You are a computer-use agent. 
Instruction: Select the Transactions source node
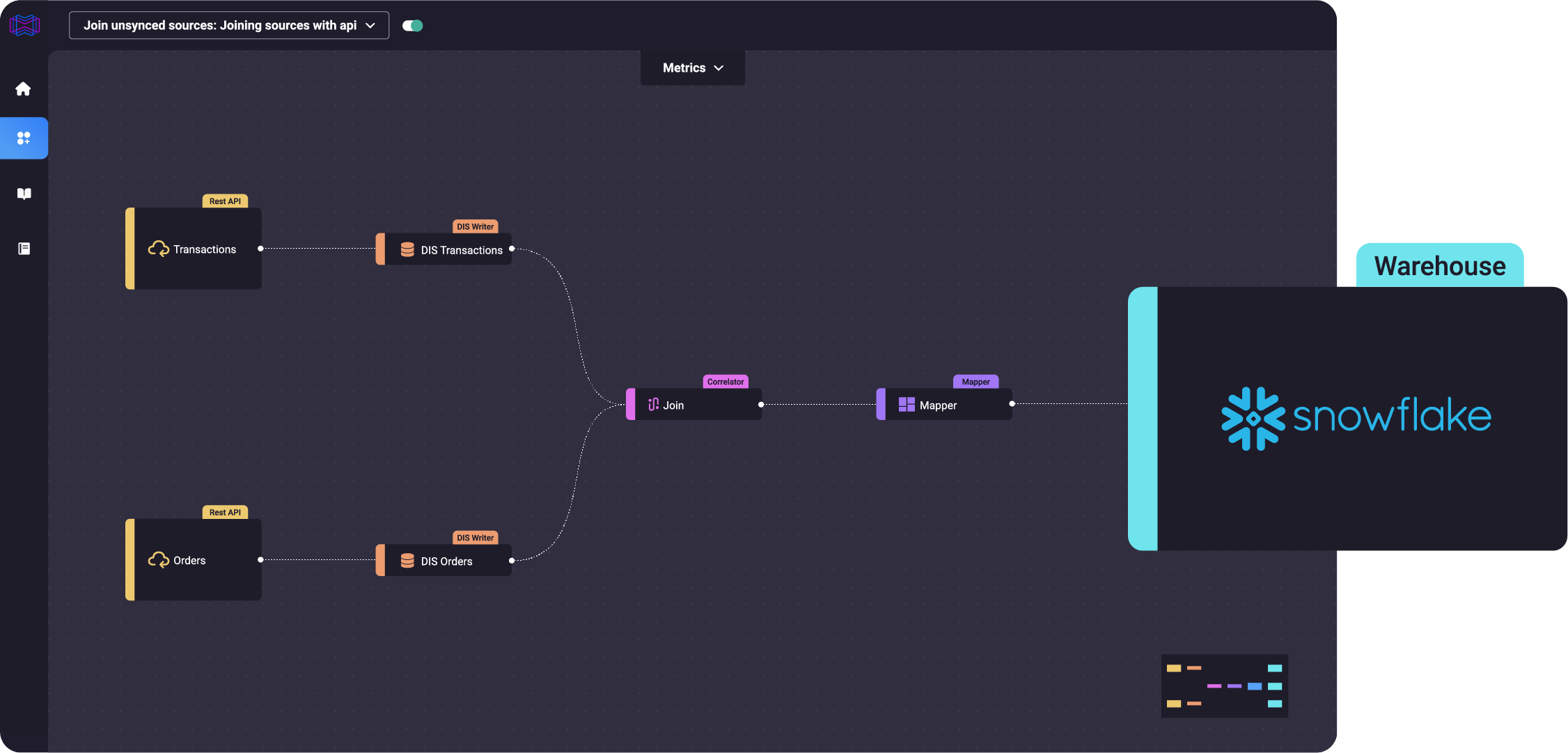pyautogui.click(x=194, y=249)
